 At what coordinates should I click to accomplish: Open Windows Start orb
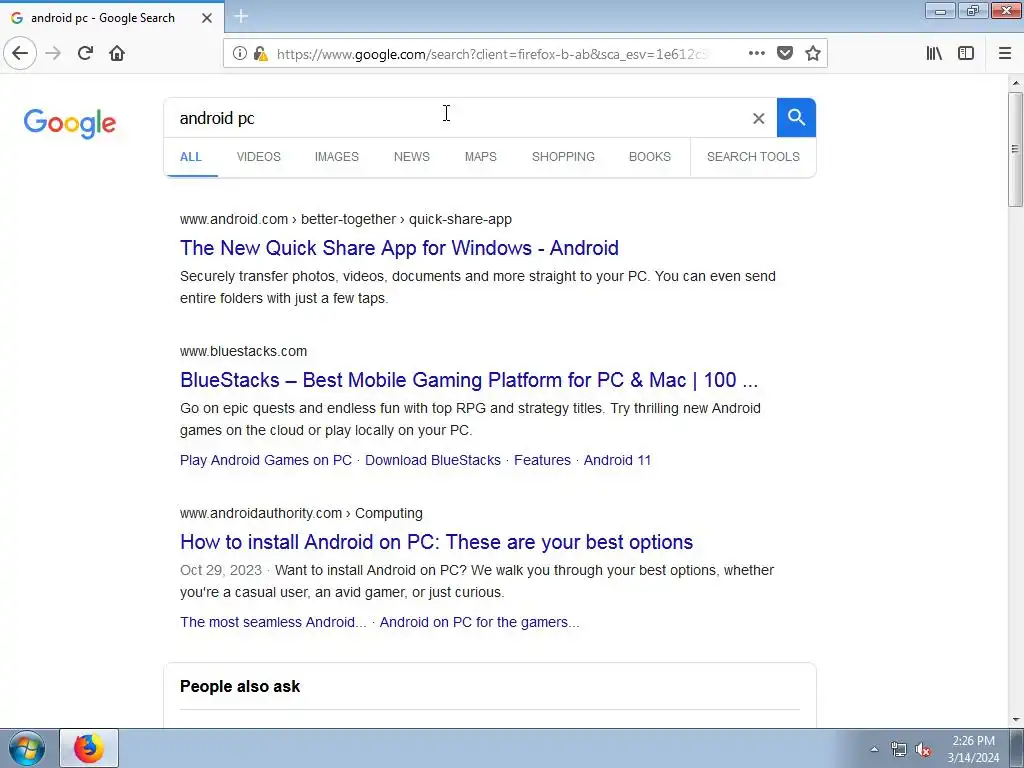point(27,748)
